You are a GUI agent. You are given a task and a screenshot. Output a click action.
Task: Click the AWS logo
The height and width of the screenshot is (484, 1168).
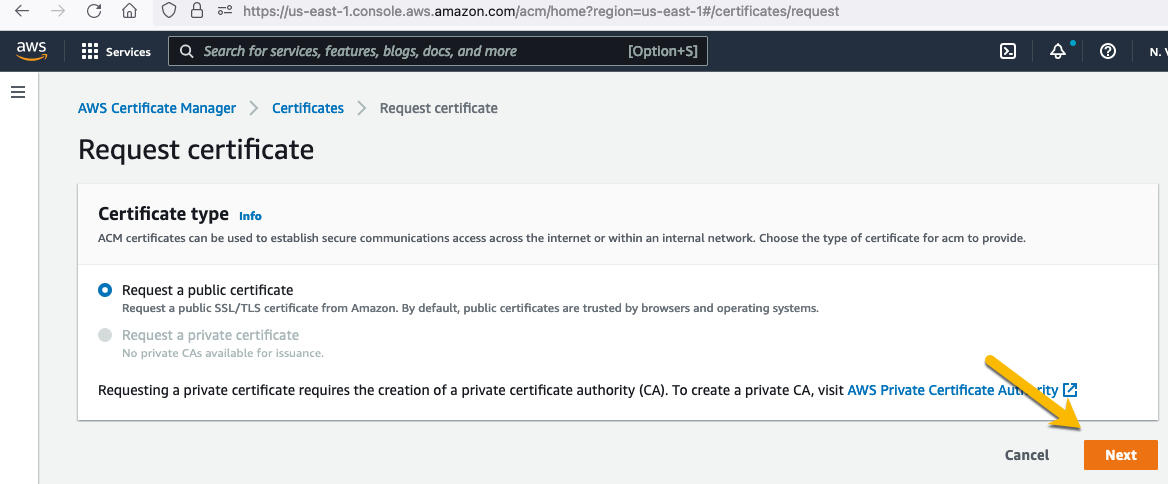[x=31, y=51]
